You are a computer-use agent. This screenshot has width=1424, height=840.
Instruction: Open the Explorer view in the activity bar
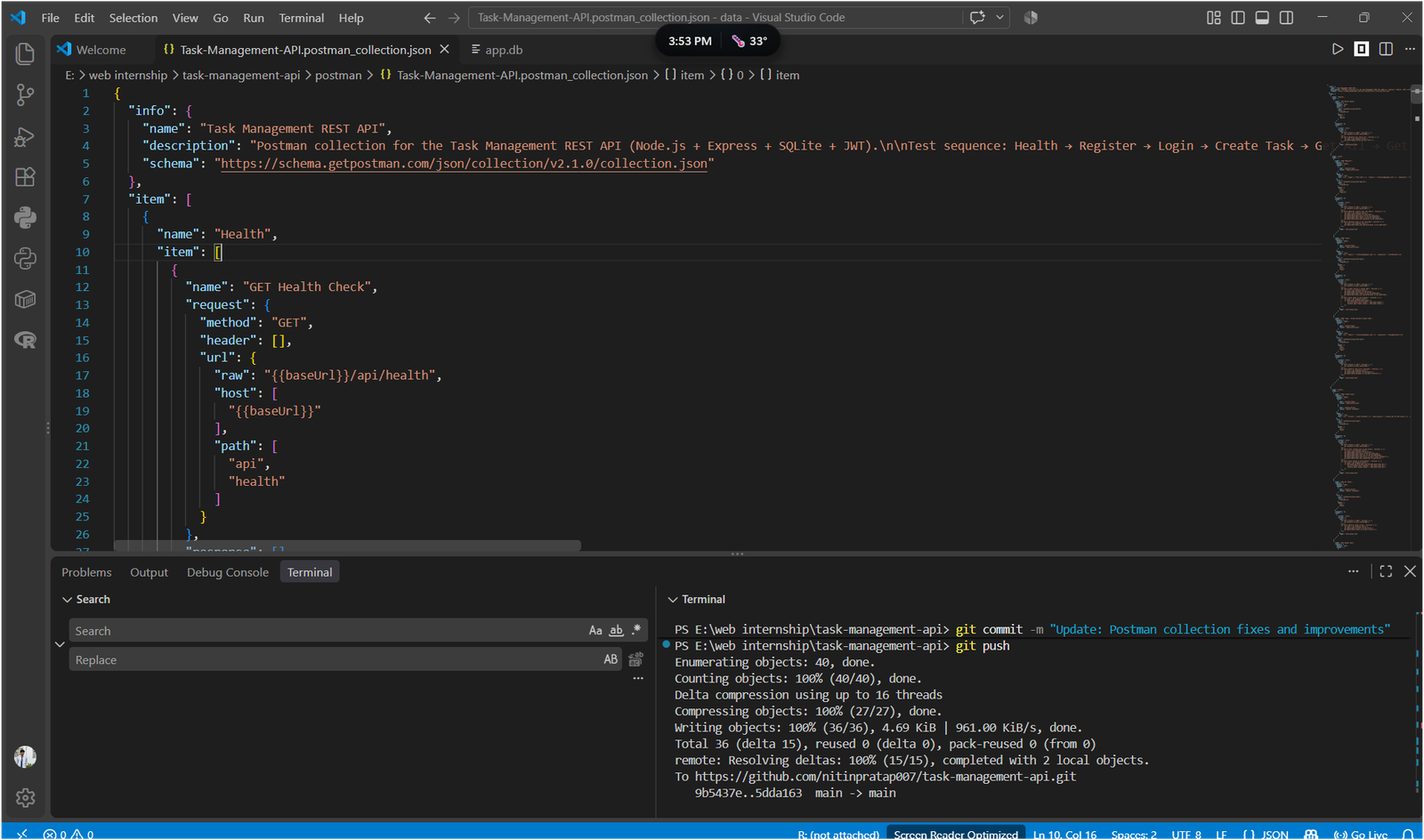[25, 54]
